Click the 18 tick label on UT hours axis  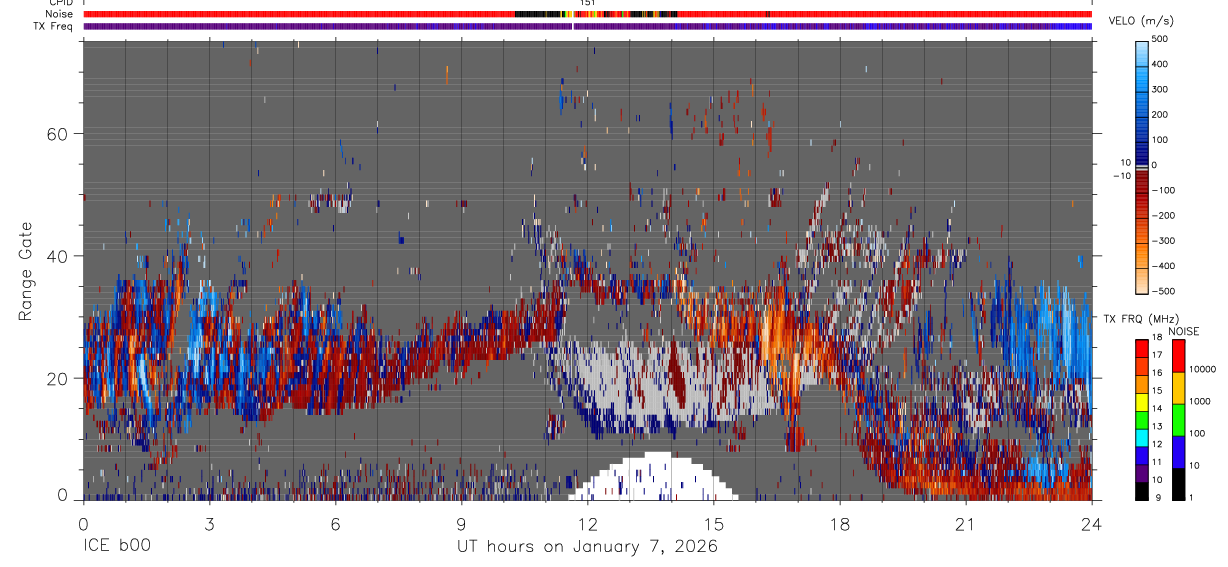[840, 524]
